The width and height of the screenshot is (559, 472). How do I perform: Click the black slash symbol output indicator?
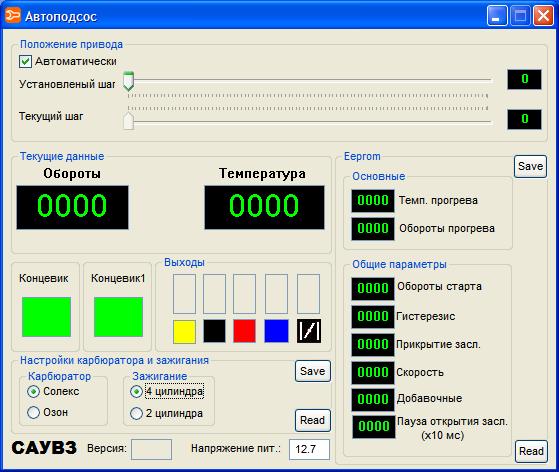(x=309, y=331)
